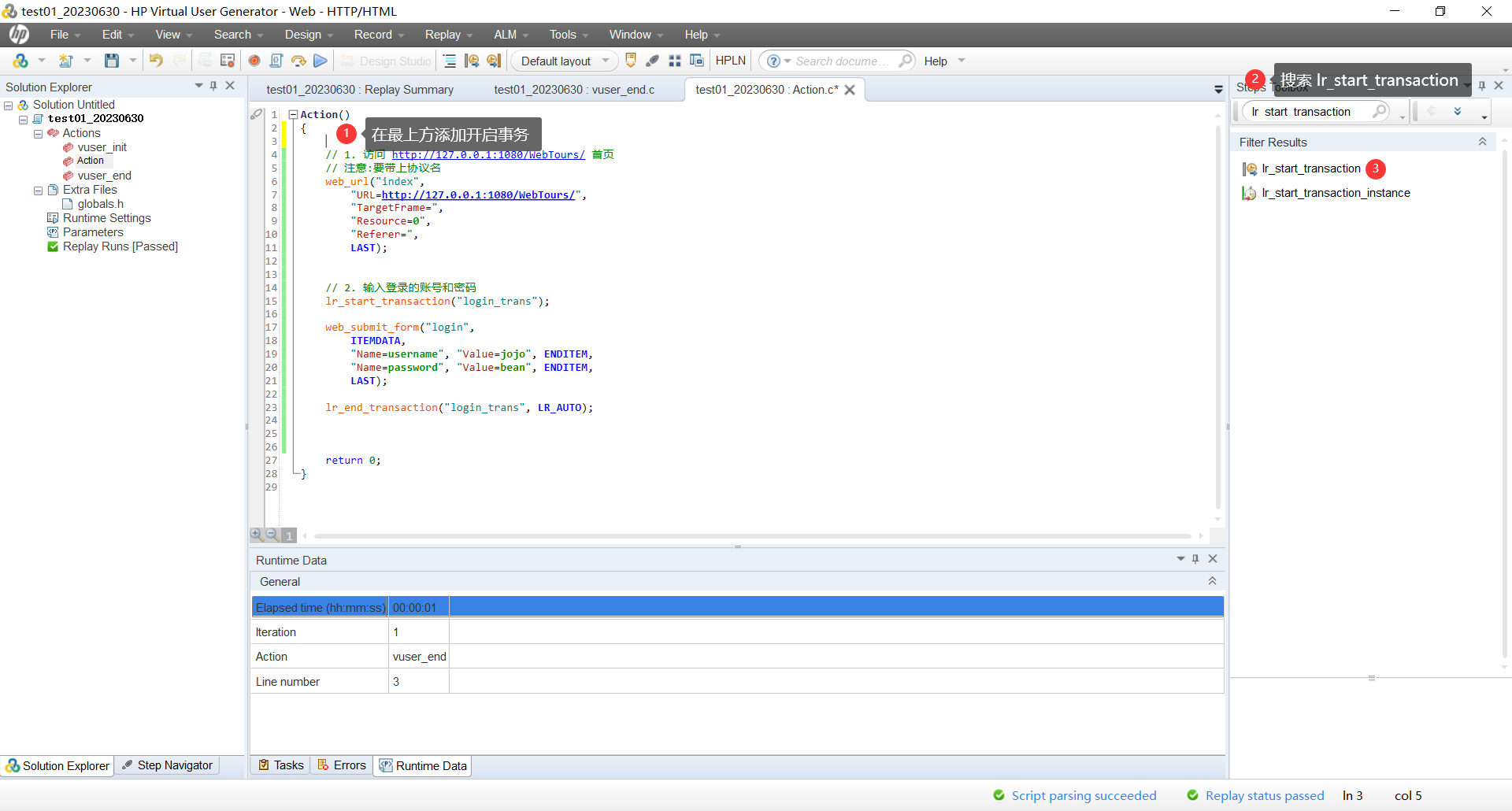
Task: Run replay with the blue Play icon
Action: click(x=320, y=61)
